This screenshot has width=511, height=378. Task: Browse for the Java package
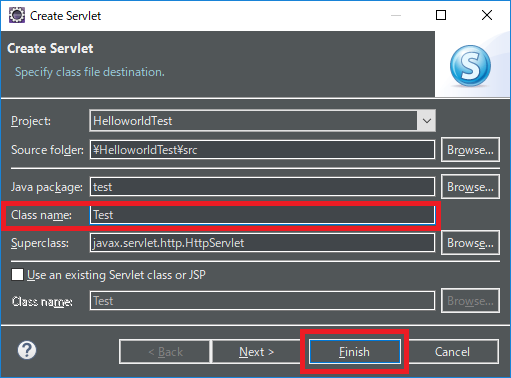coord(470,187)
